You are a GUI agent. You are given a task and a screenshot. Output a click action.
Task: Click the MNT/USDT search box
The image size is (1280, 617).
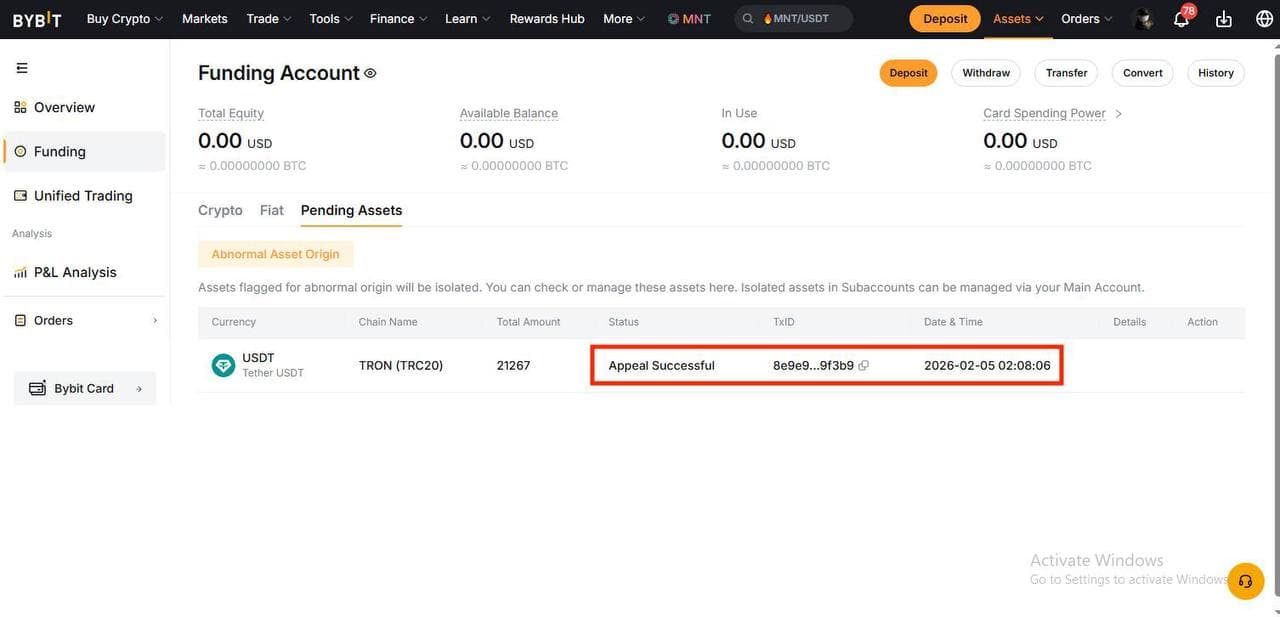(x=794, y=18)
